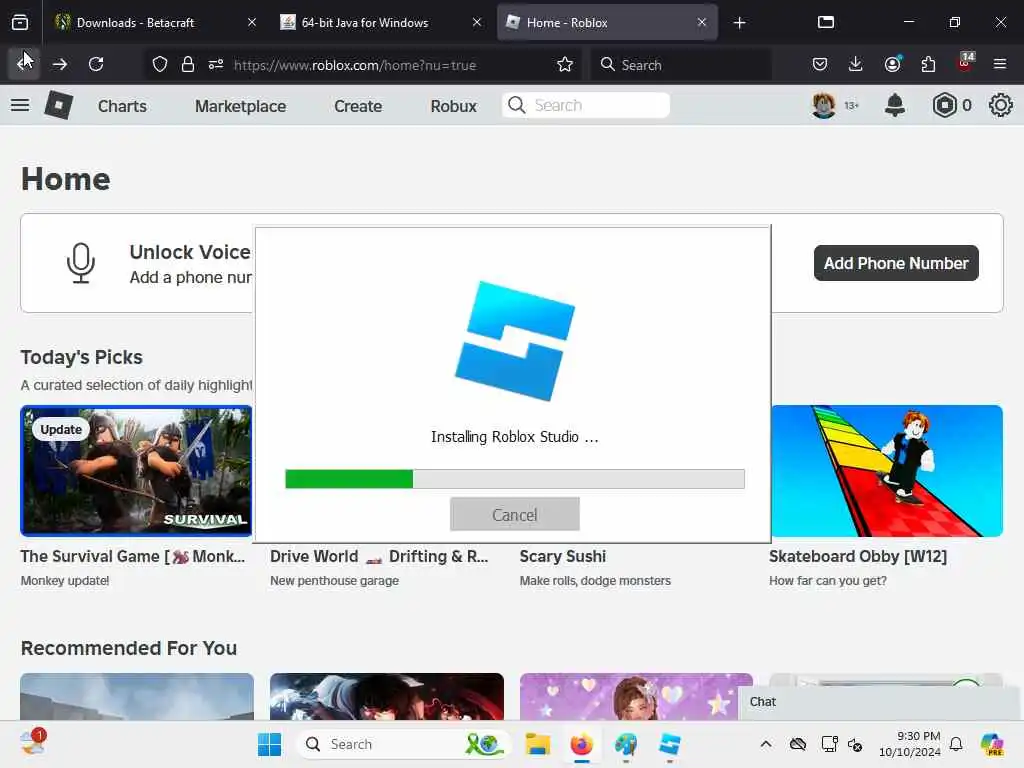Open the Chat panel

880,702
